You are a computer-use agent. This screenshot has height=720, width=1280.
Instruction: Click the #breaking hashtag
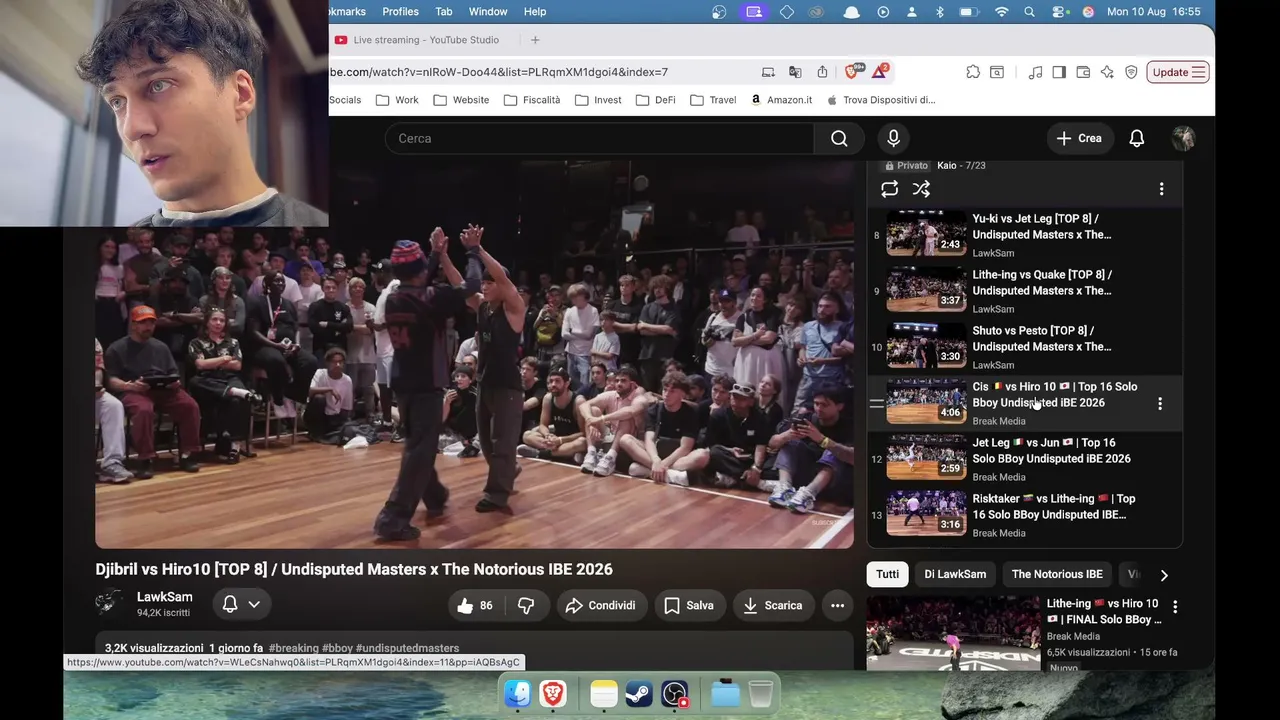[294, 648]
